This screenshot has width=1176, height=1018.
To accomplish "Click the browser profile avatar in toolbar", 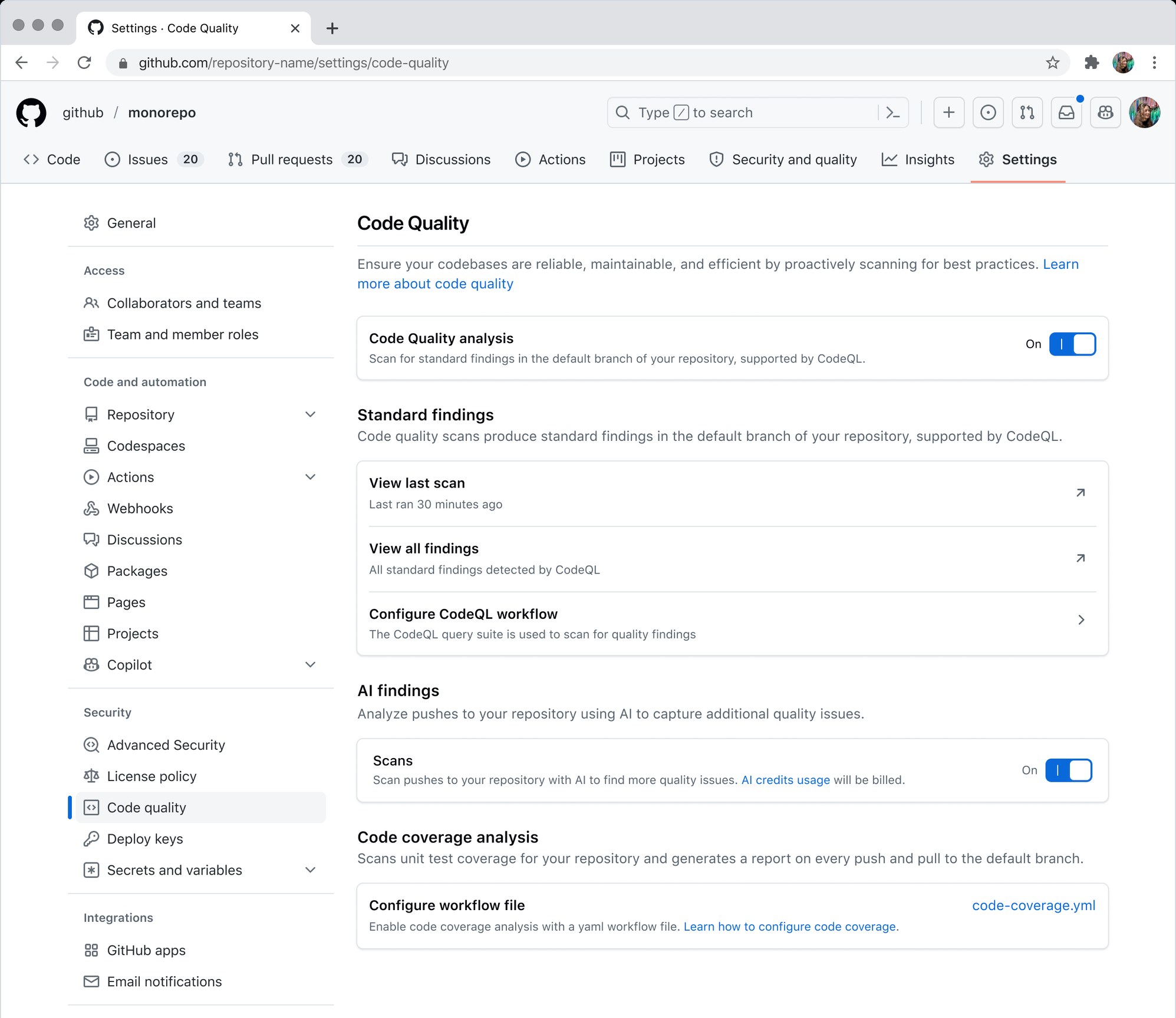I will (x=1123, y=62).
